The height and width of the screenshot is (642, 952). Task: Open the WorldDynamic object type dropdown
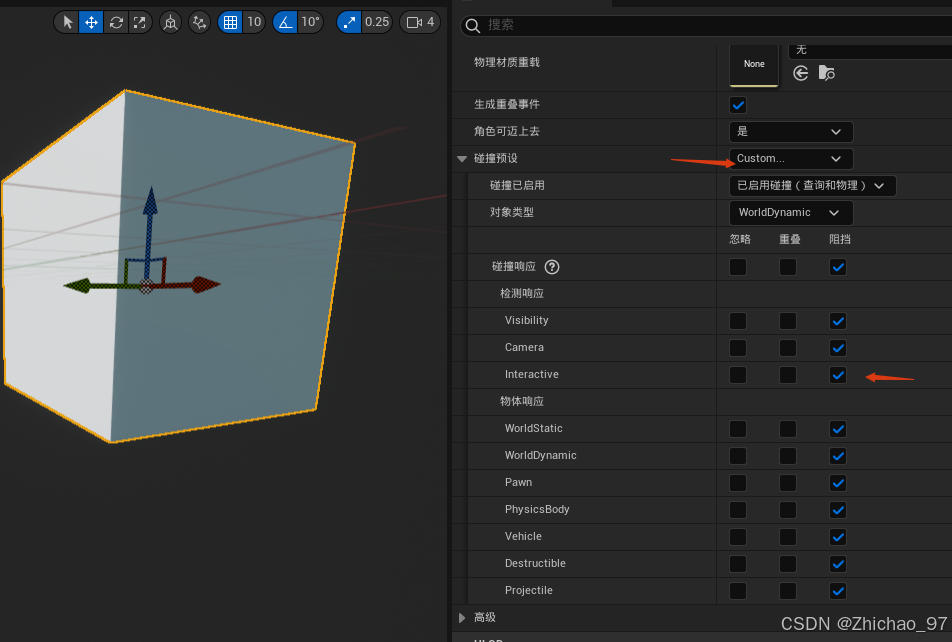pyautogui.click(x=790, y=213)
